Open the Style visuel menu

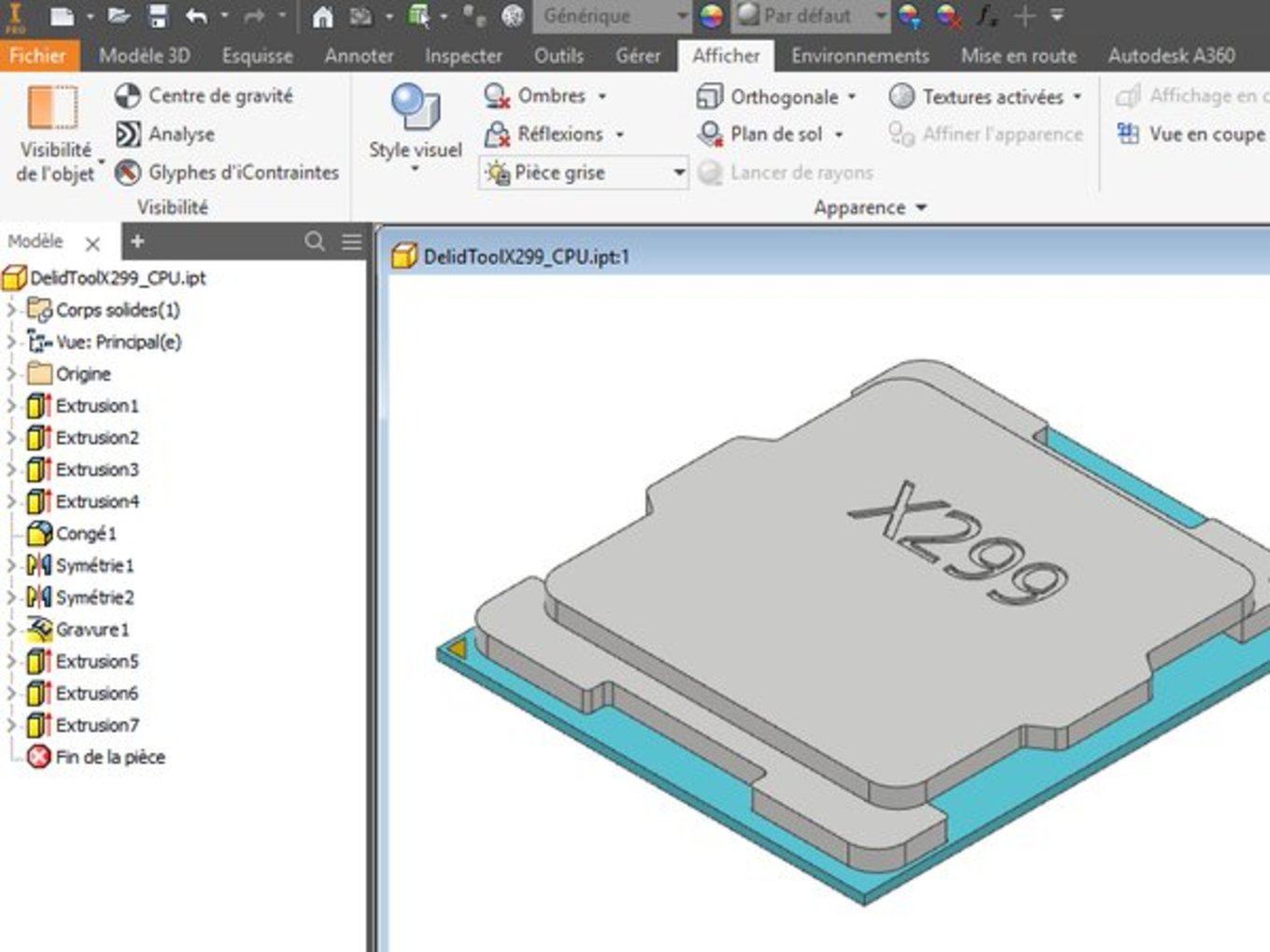(416, 129)
